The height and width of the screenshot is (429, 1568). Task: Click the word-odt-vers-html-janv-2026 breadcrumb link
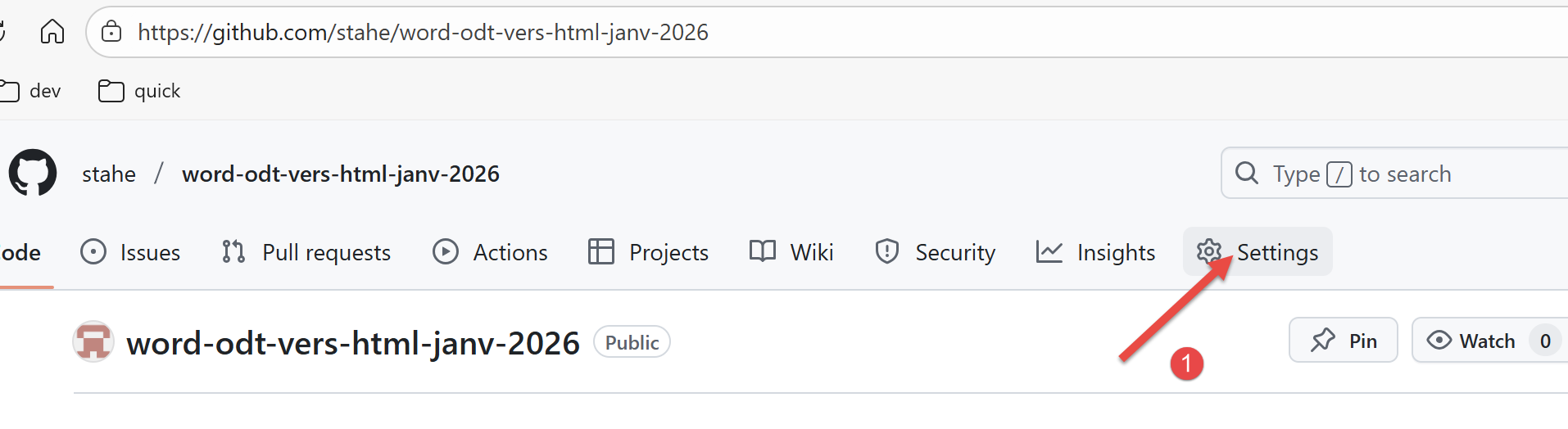(341, 174)
